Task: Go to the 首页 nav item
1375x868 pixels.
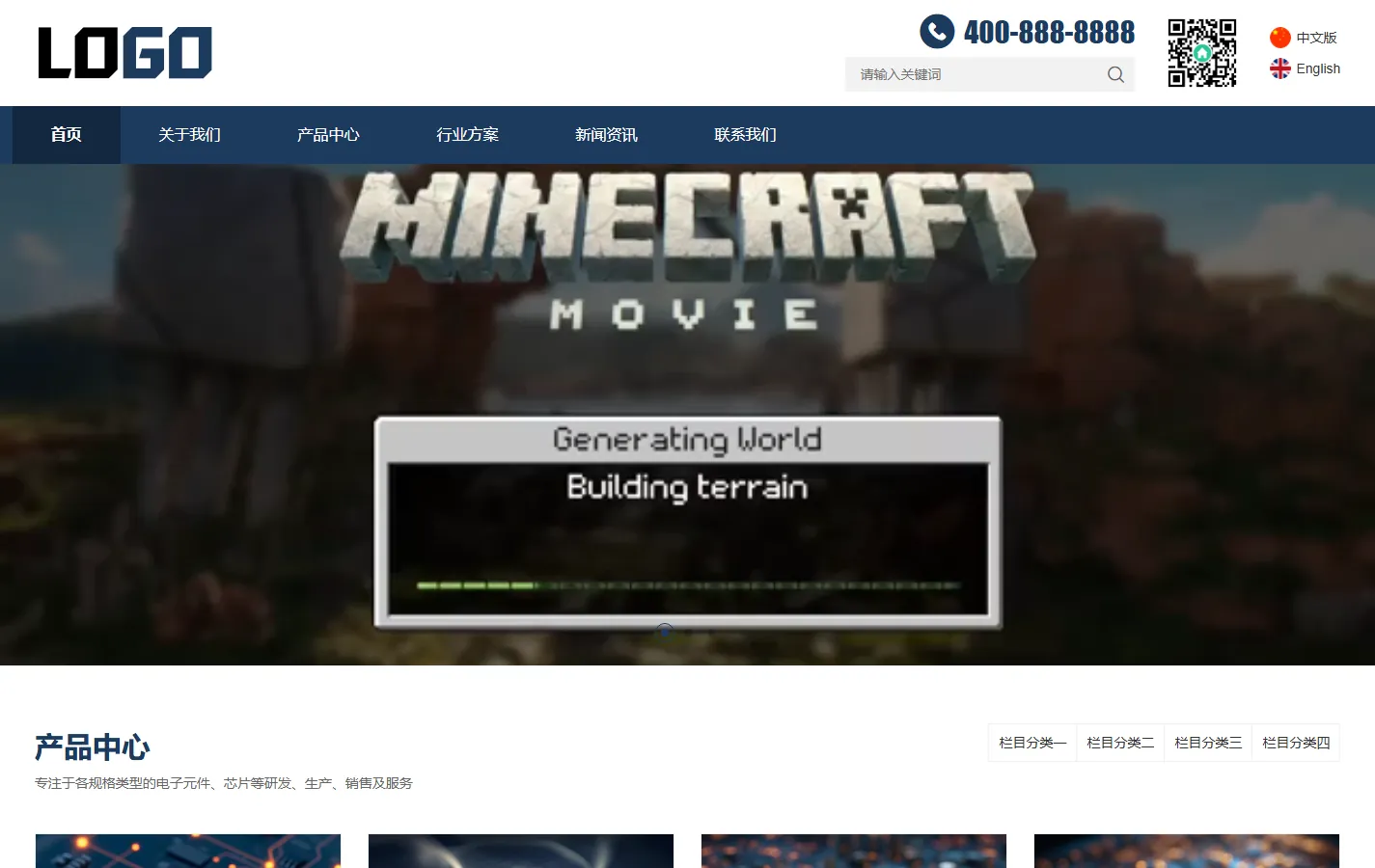Action: click(x=66, y=135)
